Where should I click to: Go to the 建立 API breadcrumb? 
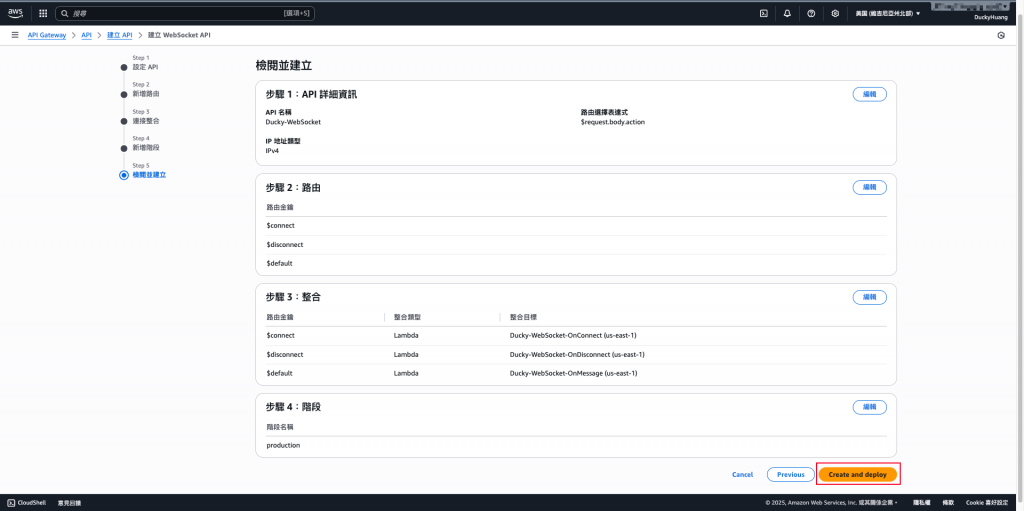pyautogui.click(x=120, y=35)
